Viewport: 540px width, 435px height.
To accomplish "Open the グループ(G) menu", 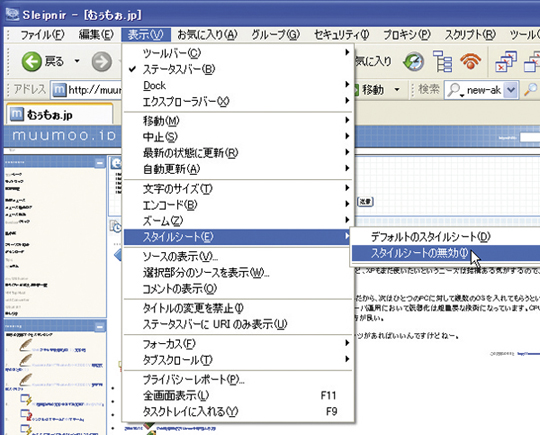I will point(275,35).
